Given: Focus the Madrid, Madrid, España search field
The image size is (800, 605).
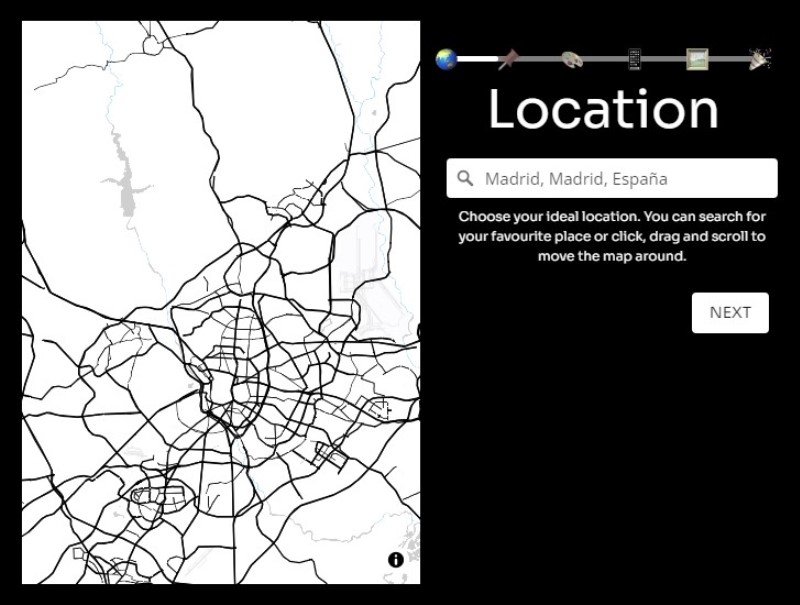Looking at the screenshot, I should pos(612,178).
